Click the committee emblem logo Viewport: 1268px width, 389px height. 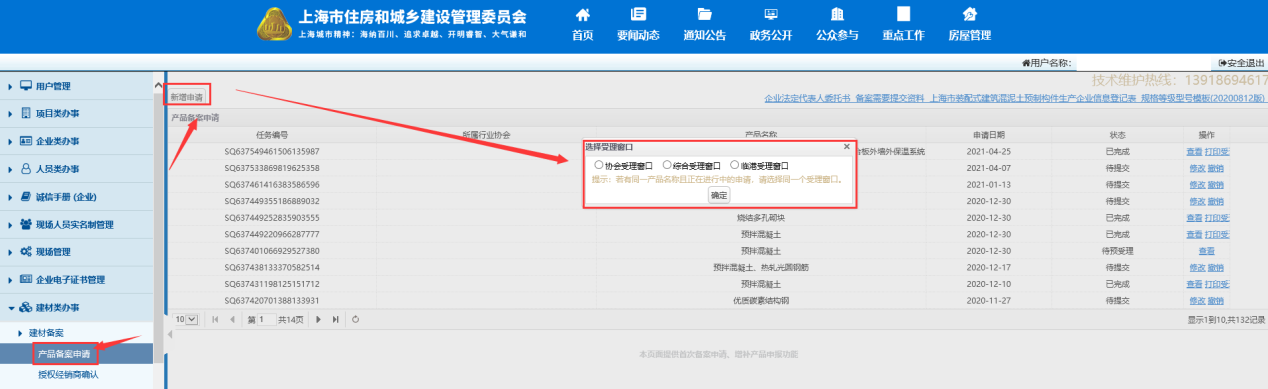[274, 24]
